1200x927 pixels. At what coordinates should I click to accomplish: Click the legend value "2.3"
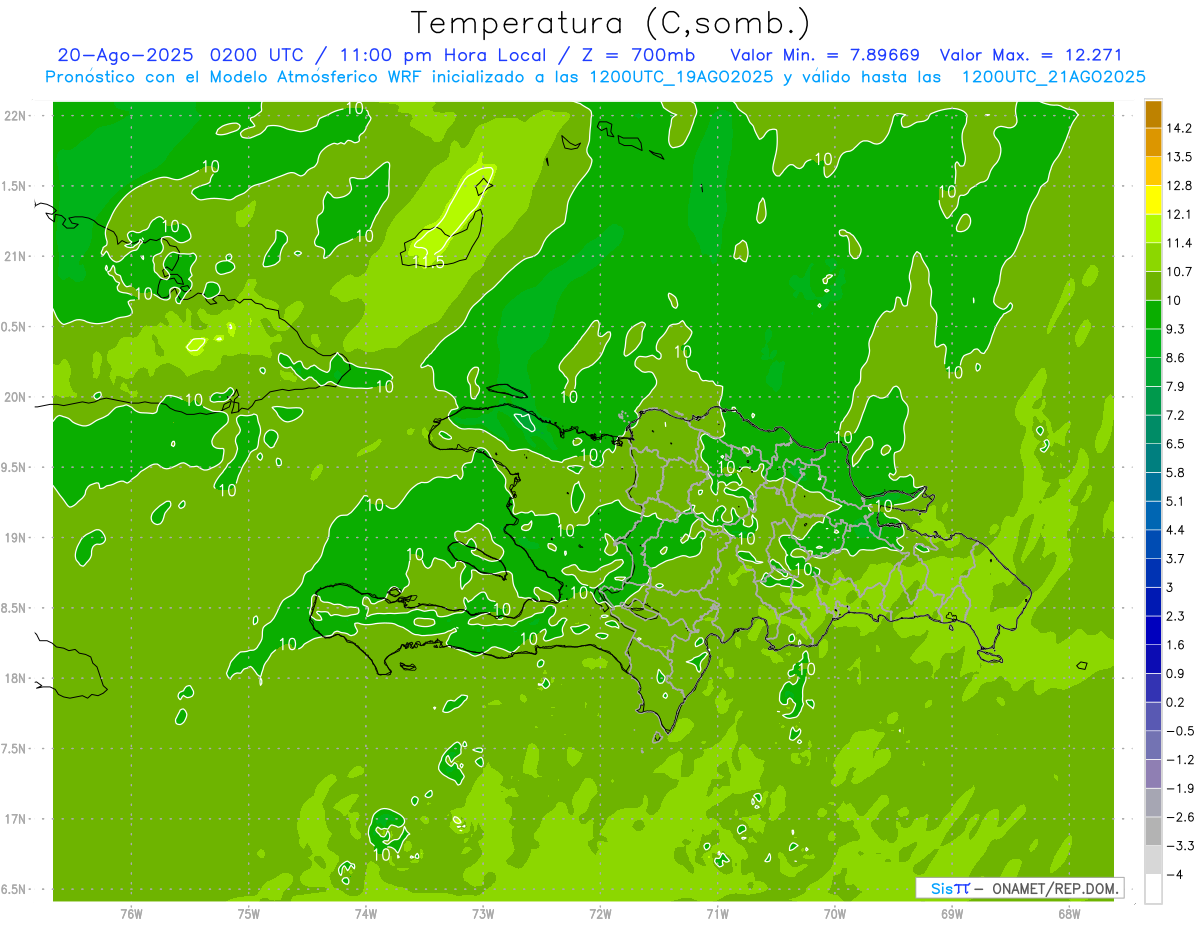[1176, 616]
